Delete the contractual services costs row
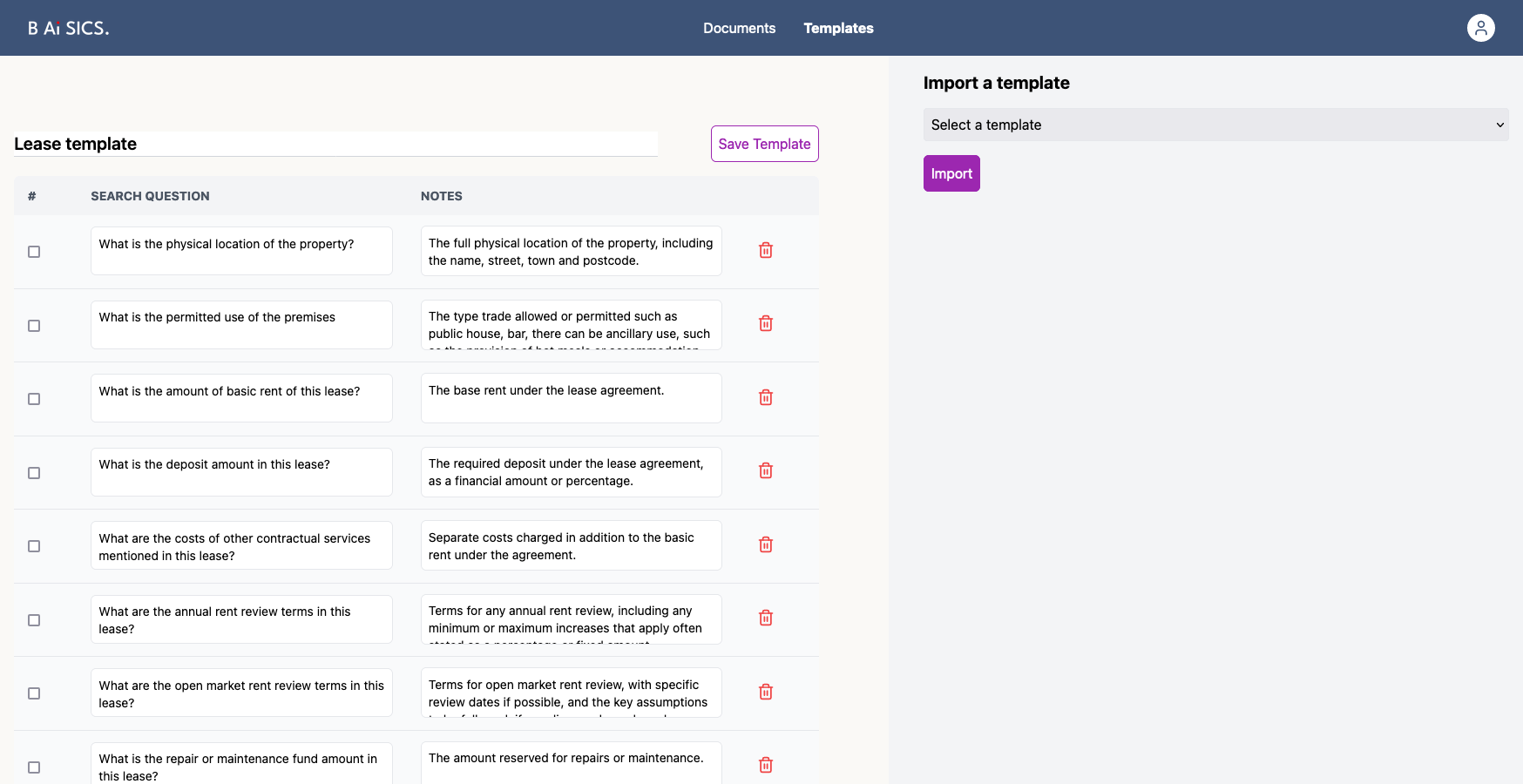 pos(766,545)
